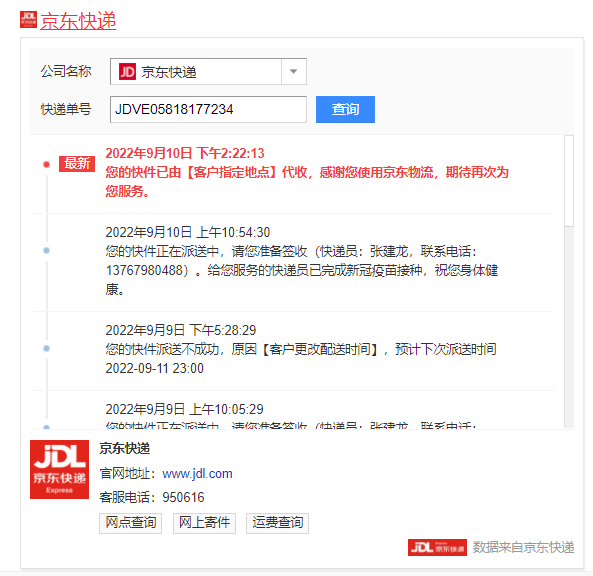Open the www.jdl.com website link
This screenshot has width=593, height=576.
tap(197, 474)
